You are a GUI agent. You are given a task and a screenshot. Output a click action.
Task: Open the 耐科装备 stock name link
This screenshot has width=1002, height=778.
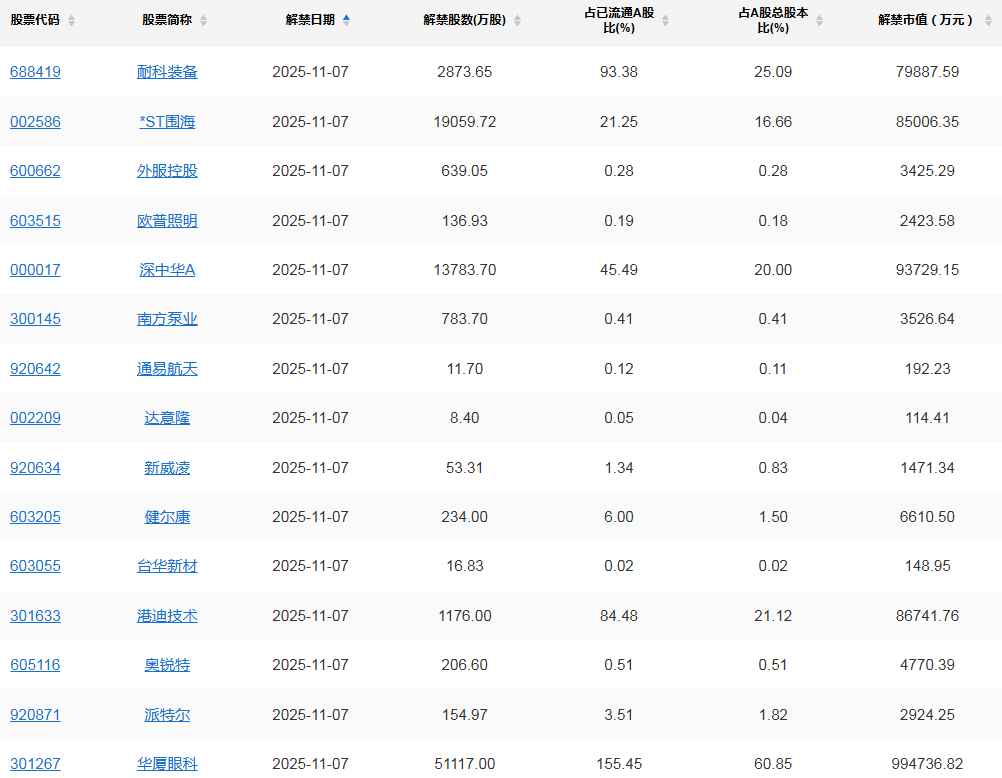[x=167, y=72]
